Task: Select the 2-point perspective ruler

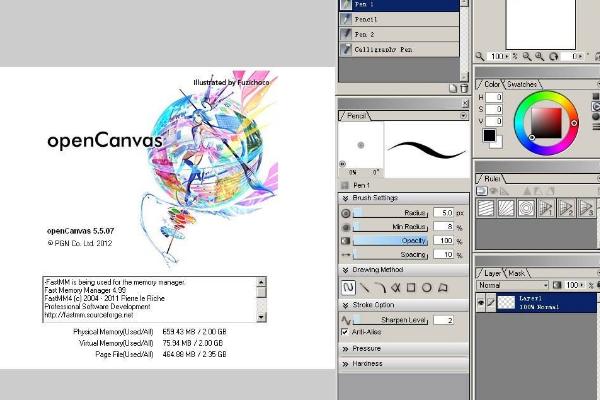Action: click(x=567, y=208)
